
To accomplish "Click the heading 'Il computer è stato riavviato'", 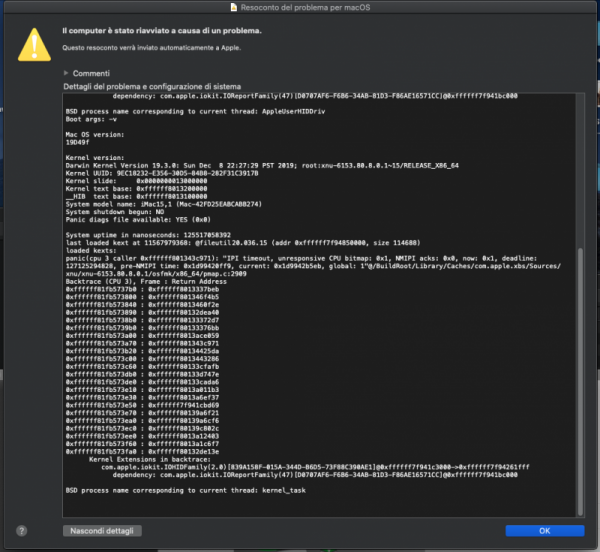I will [x=162, y=31].
